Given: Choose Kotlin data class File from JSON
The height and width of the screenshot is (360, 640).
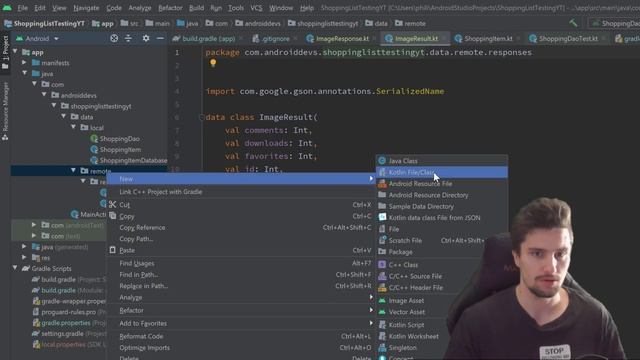Looking at the screenshot, I should (x=442, y=218).
